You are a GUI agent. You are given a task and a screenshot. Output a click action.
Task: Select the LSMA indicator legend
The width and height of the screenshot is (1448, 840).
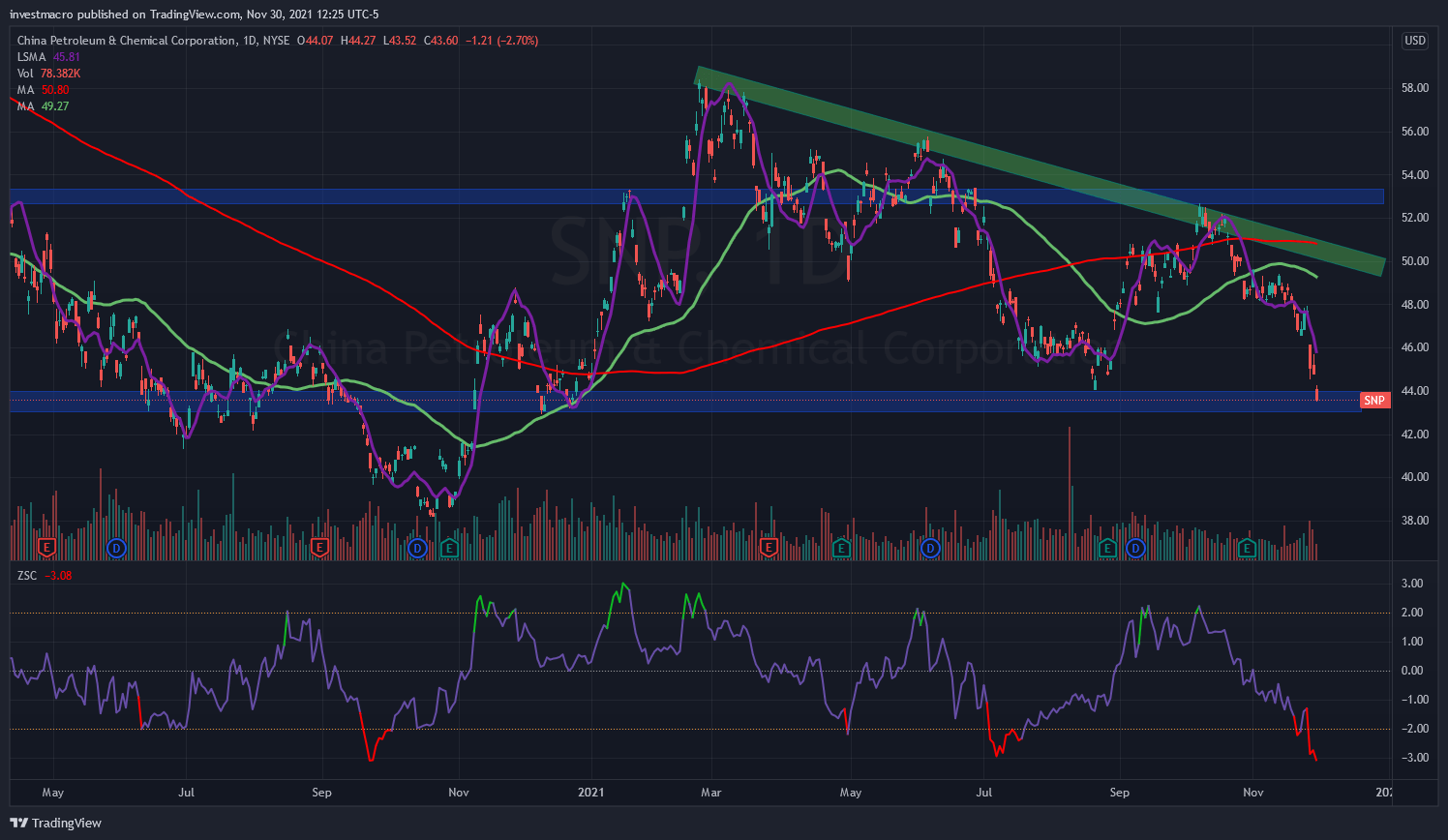(x=31, y=57)
